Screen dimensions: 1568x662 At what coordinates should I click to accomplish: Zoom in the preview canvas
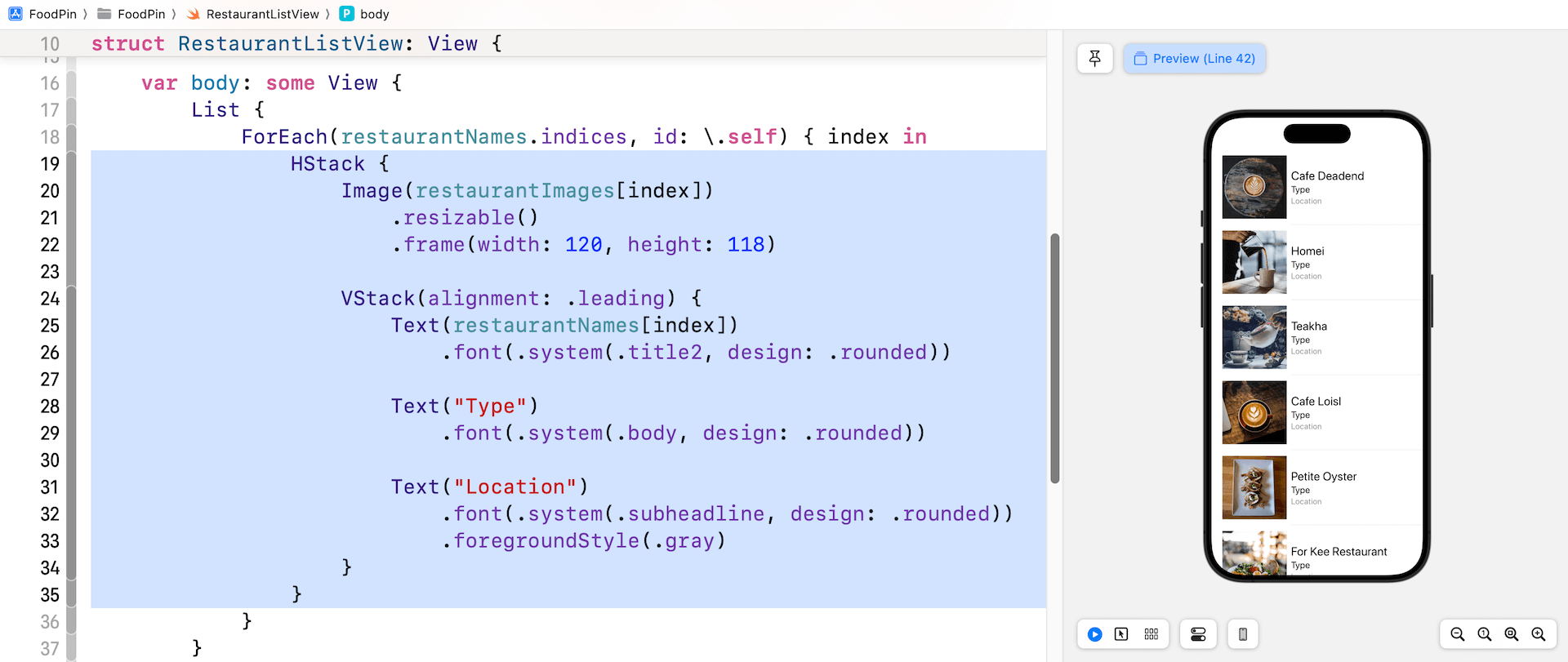pos(1539,634)
